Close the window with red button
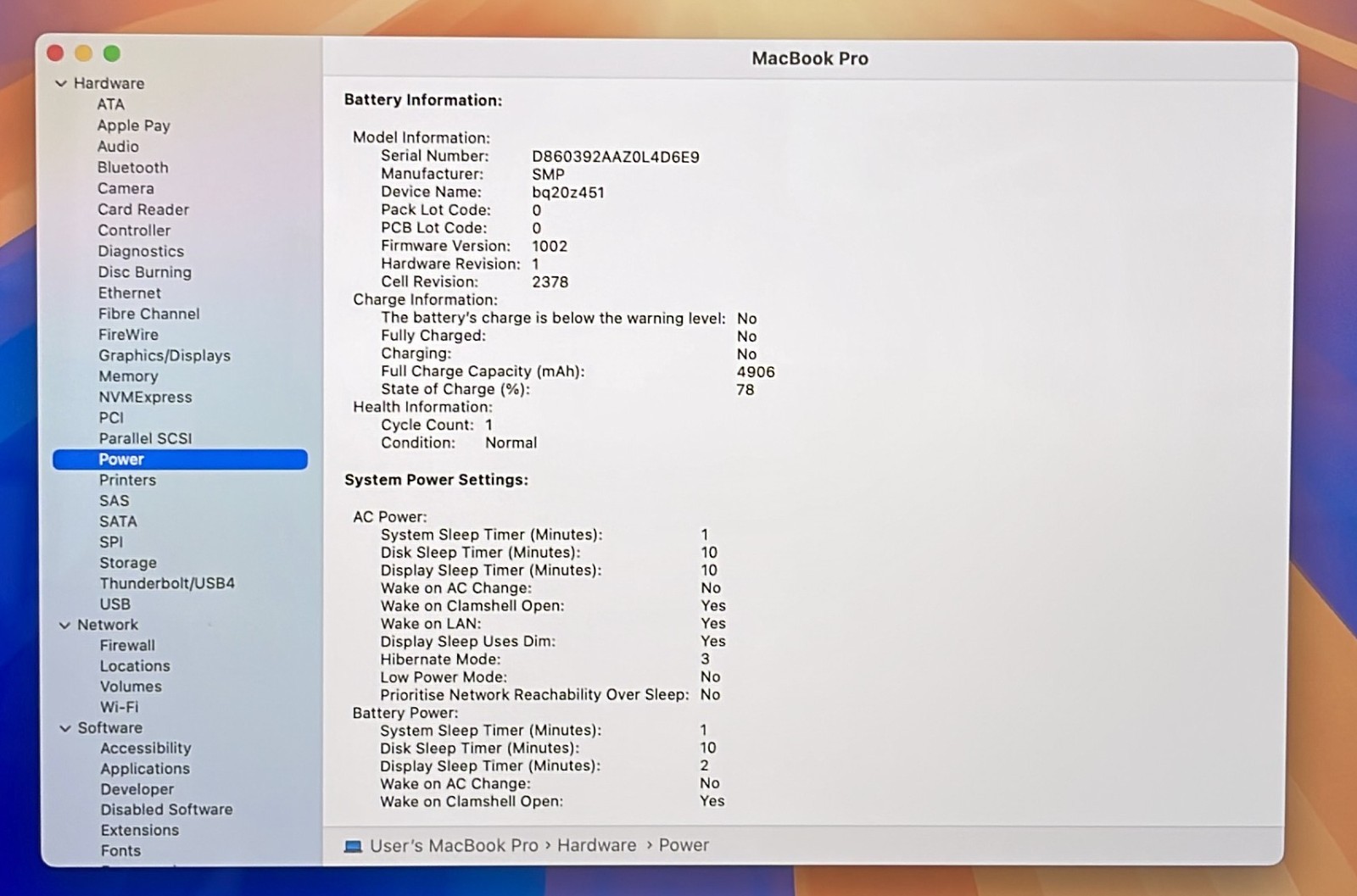Screen dimensions: 1357x896 (x=56, y=53)
